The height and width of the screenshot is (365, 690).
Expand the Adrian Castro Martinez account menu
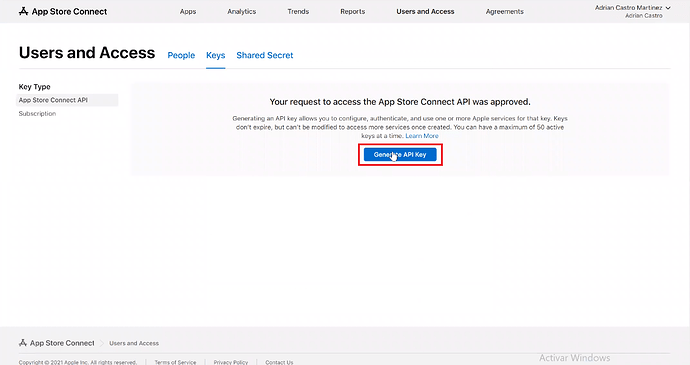tap(633, 8)
